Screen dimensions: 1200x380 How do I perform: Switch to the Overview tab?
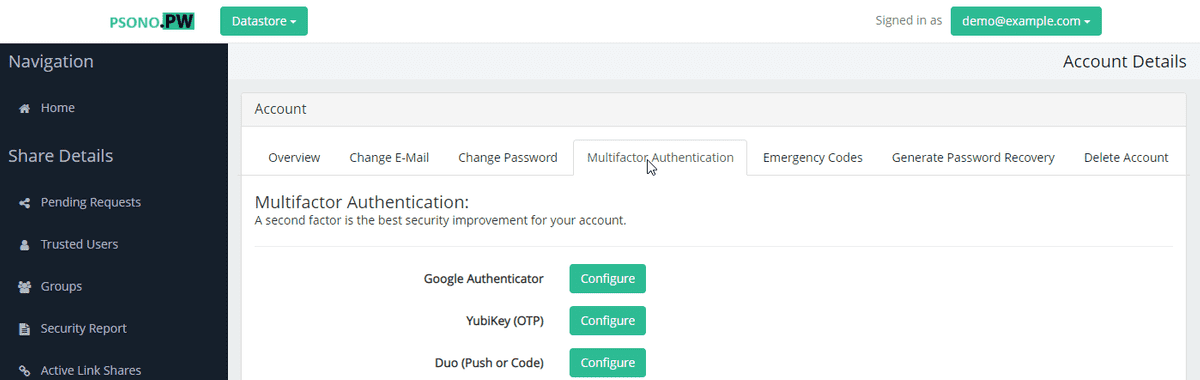click(294, 158)
